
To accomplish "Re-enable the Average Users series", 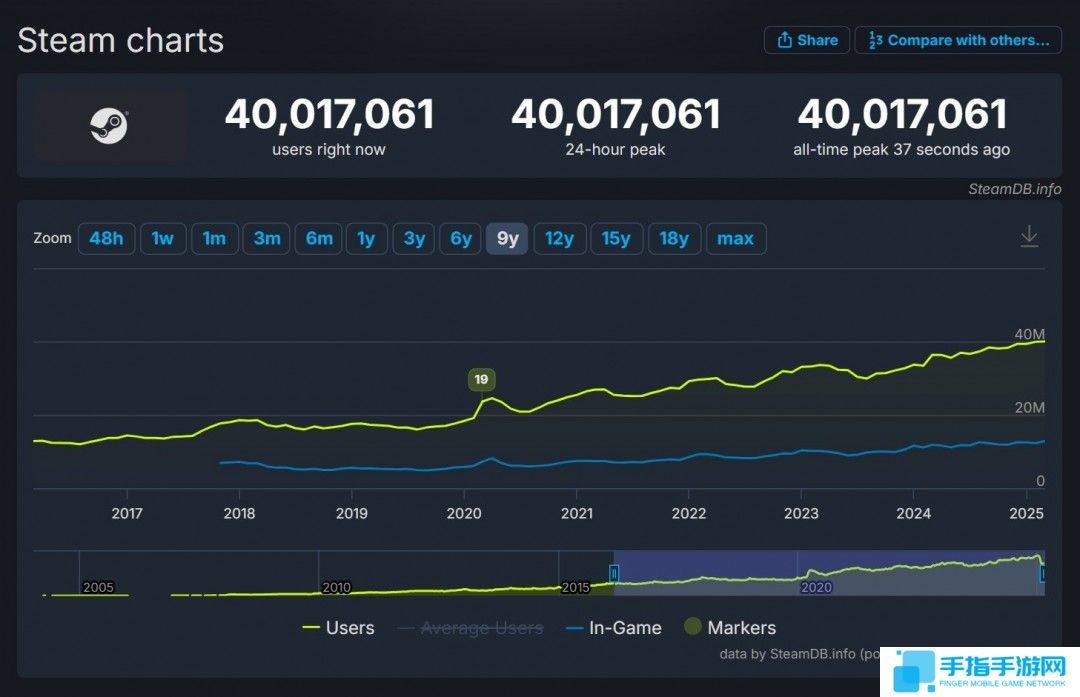I will pyautogui.click(x=481, y=627).
